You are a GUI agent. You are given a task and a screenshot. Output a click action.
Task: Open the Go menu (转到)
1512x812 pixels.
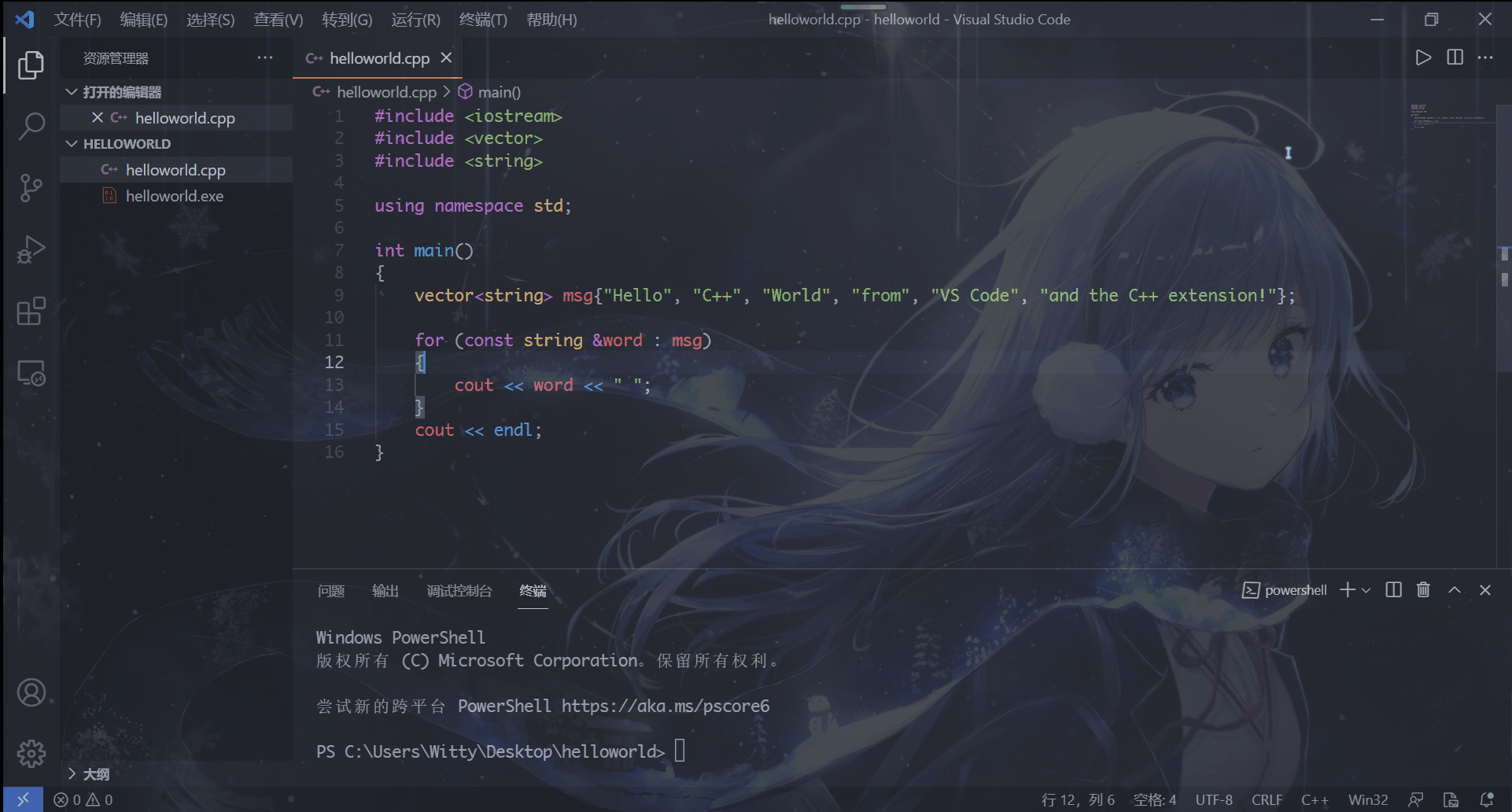347,20
